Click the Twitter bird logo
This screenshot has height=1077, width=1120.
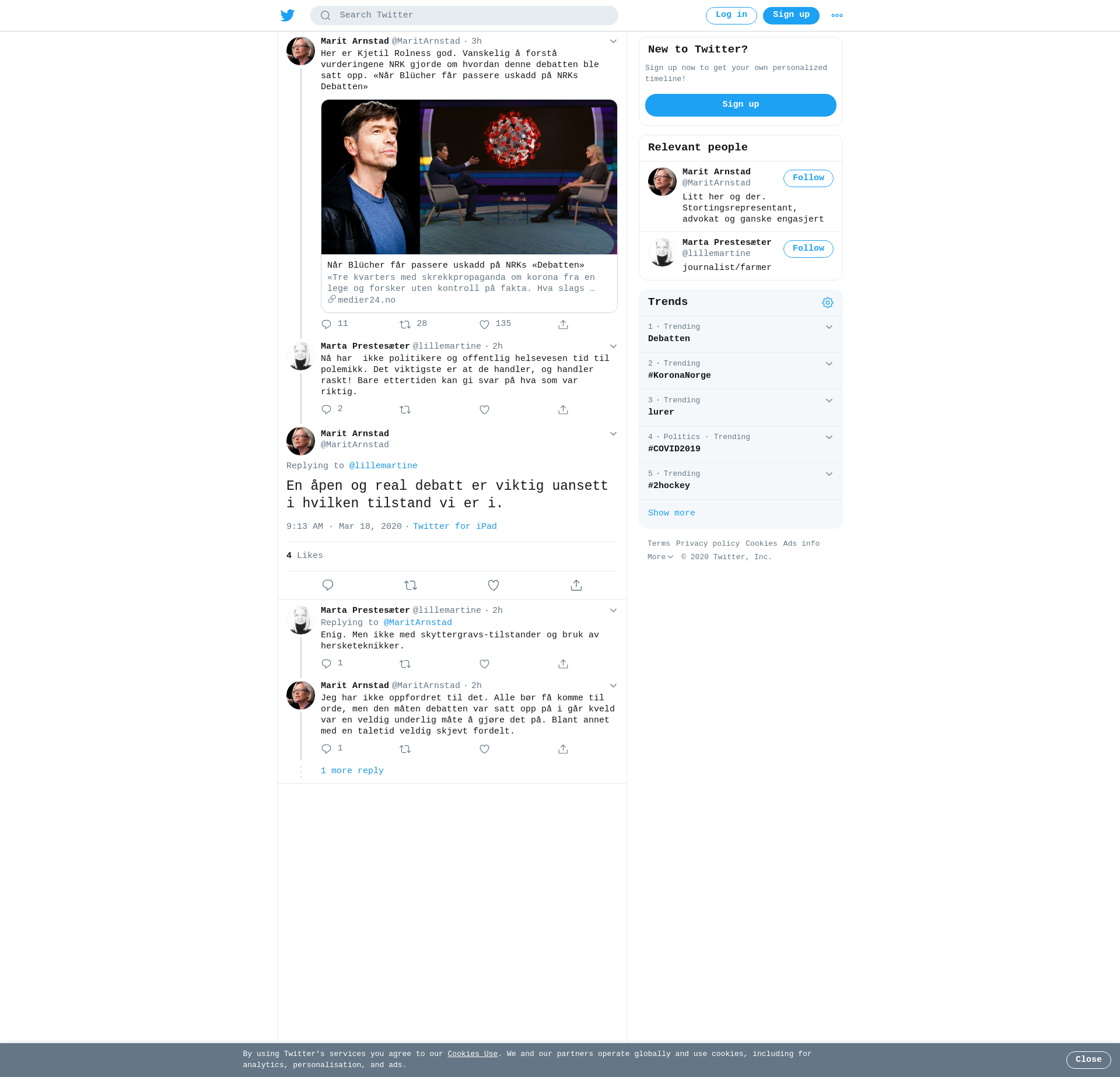[x=288, y=15]
